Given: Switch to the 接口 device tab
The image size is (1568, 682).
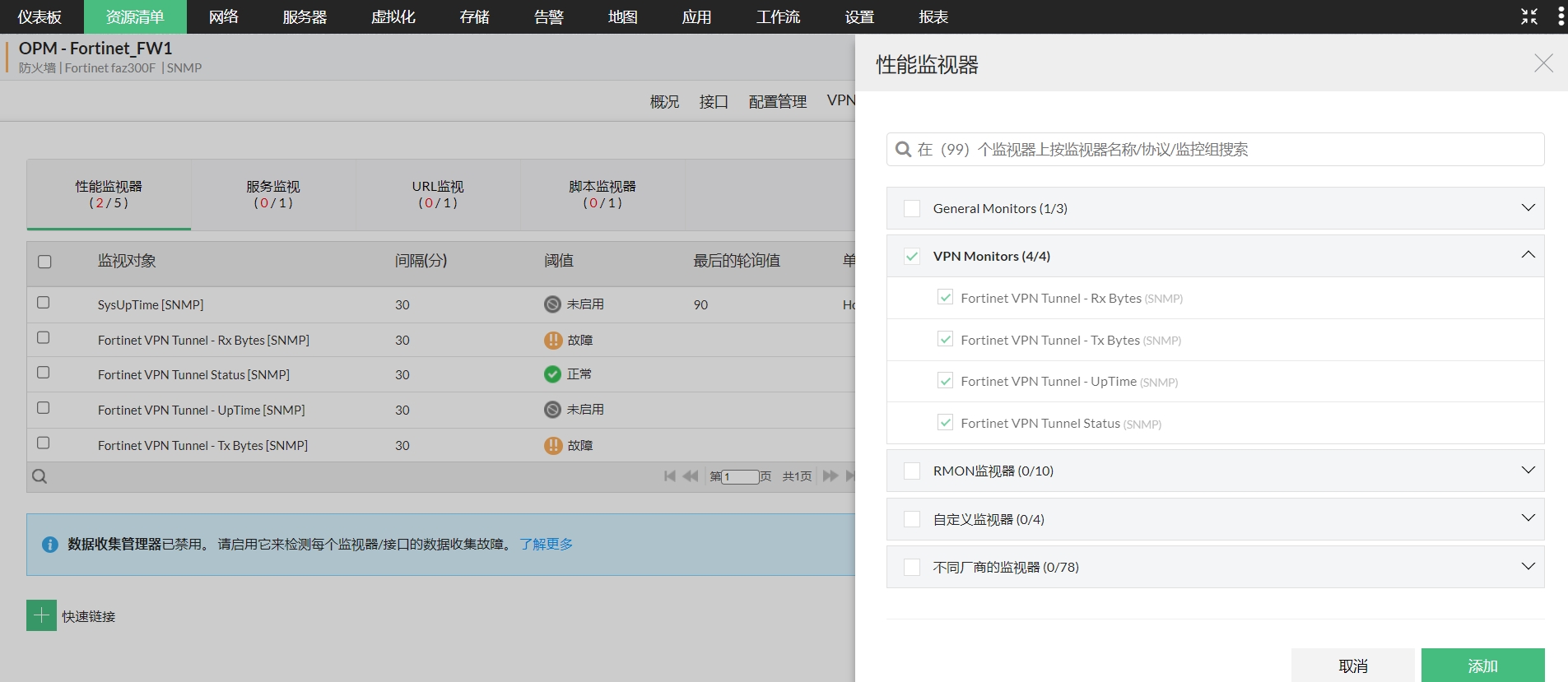Looking at the screenshot, I should click(714, 101).
